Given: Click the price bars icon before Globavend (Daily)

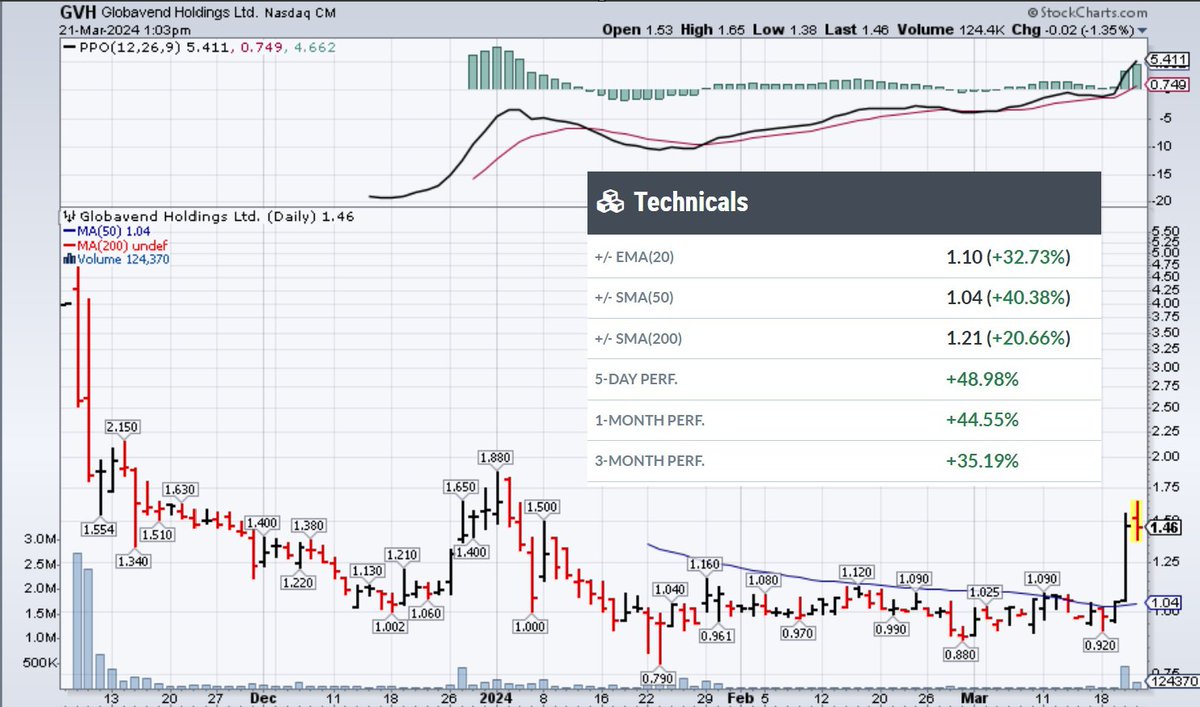Looking at the screenshot, I should click(x=70, y=216).
